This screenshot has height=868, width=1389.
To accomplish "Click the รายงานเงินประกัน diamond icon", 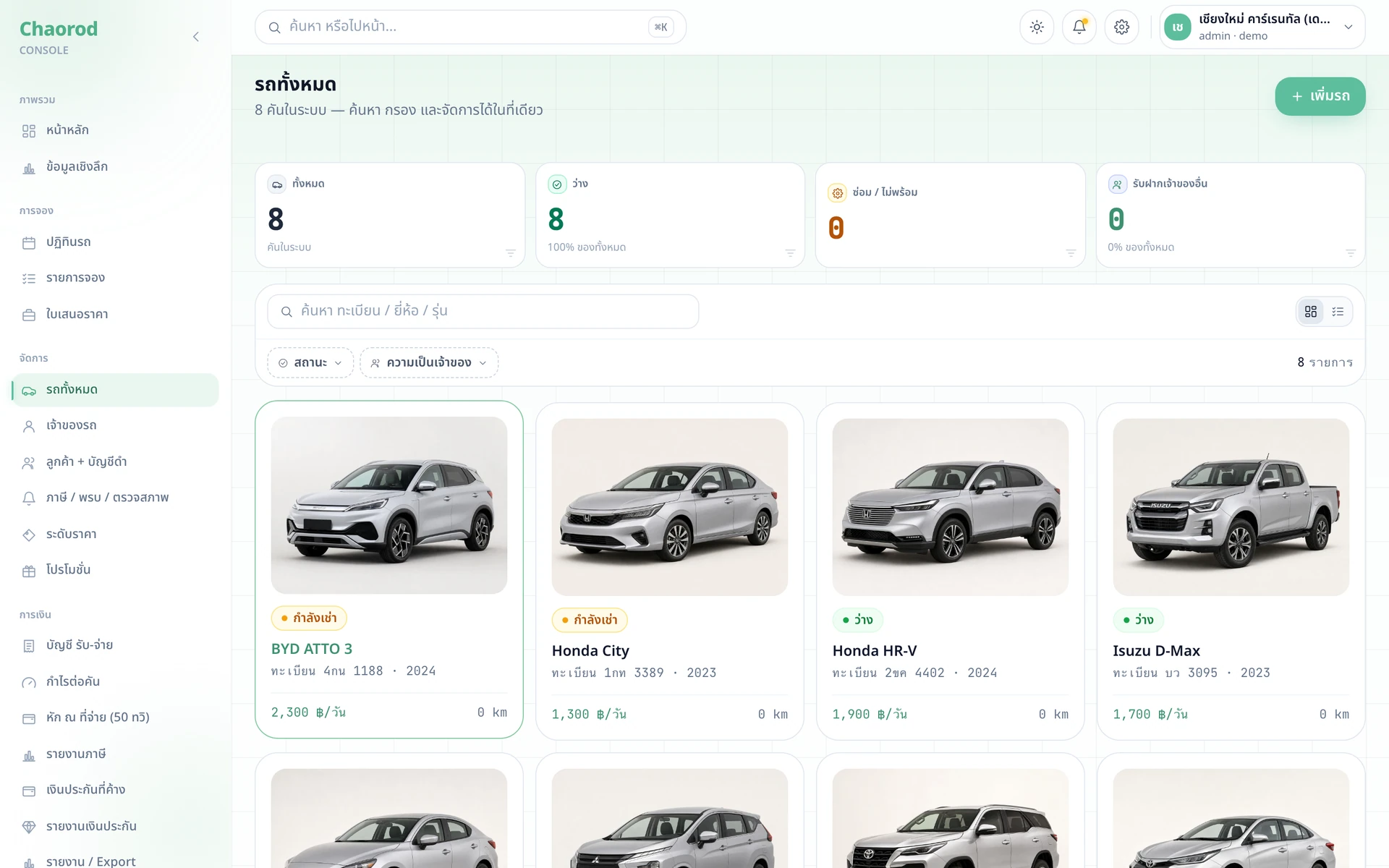I will coord(29,827).
